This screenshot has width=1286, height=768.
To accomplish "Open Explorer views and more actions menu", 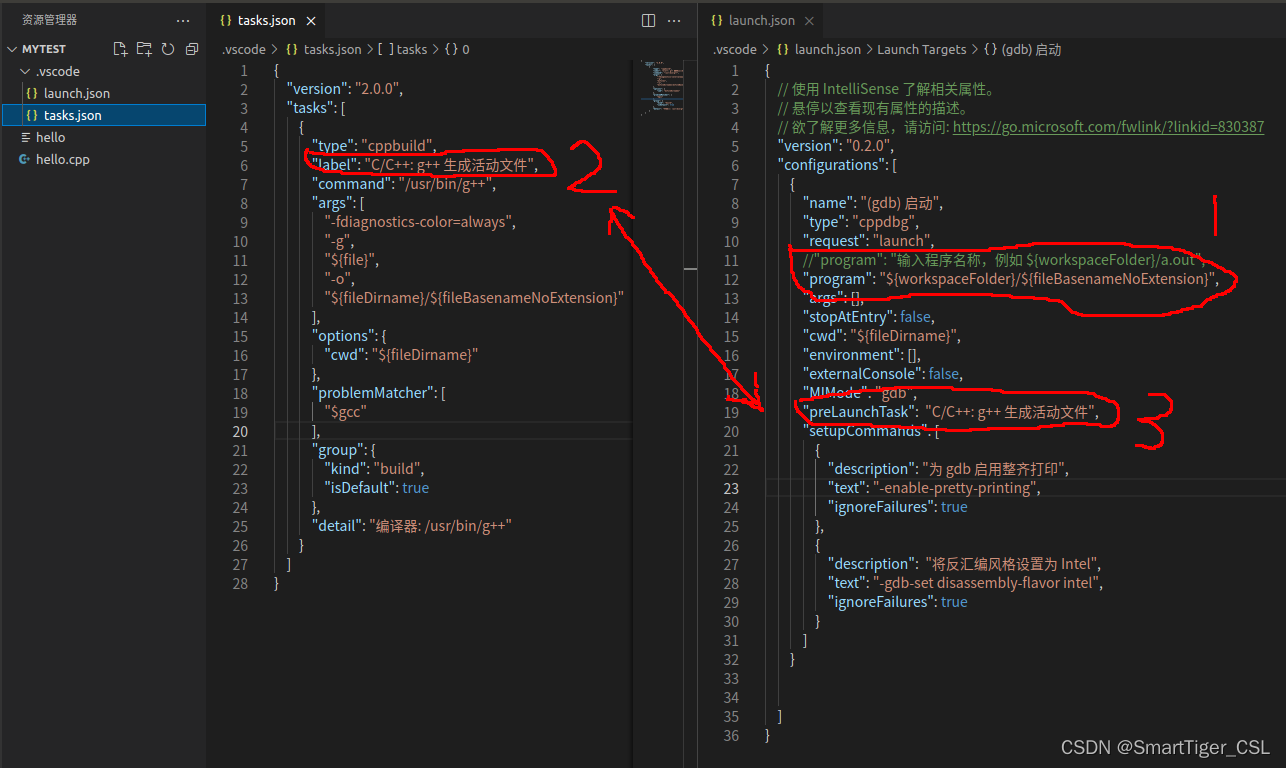I will coord(182,20).
